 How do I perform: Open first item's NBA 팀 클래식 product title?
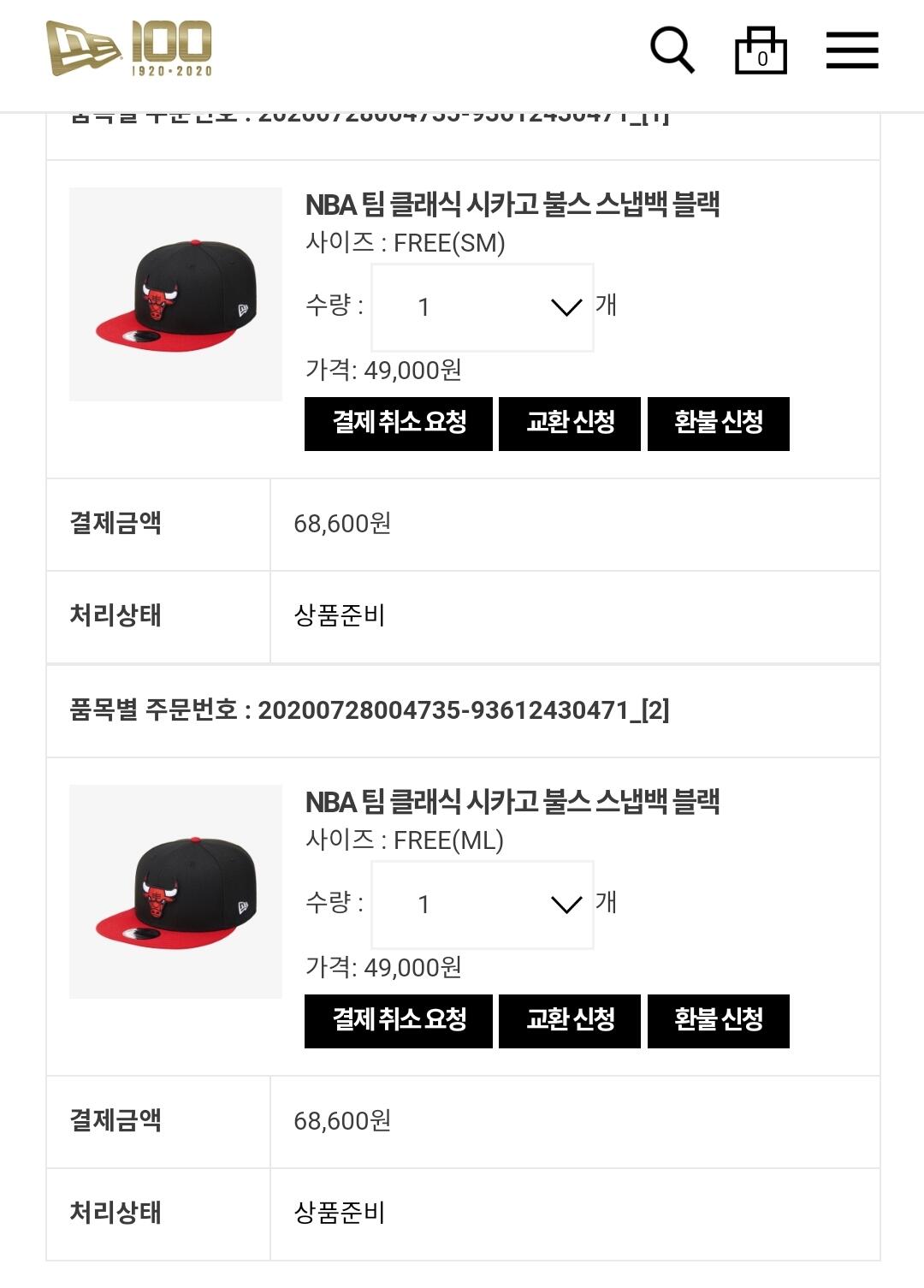(512, 205)
